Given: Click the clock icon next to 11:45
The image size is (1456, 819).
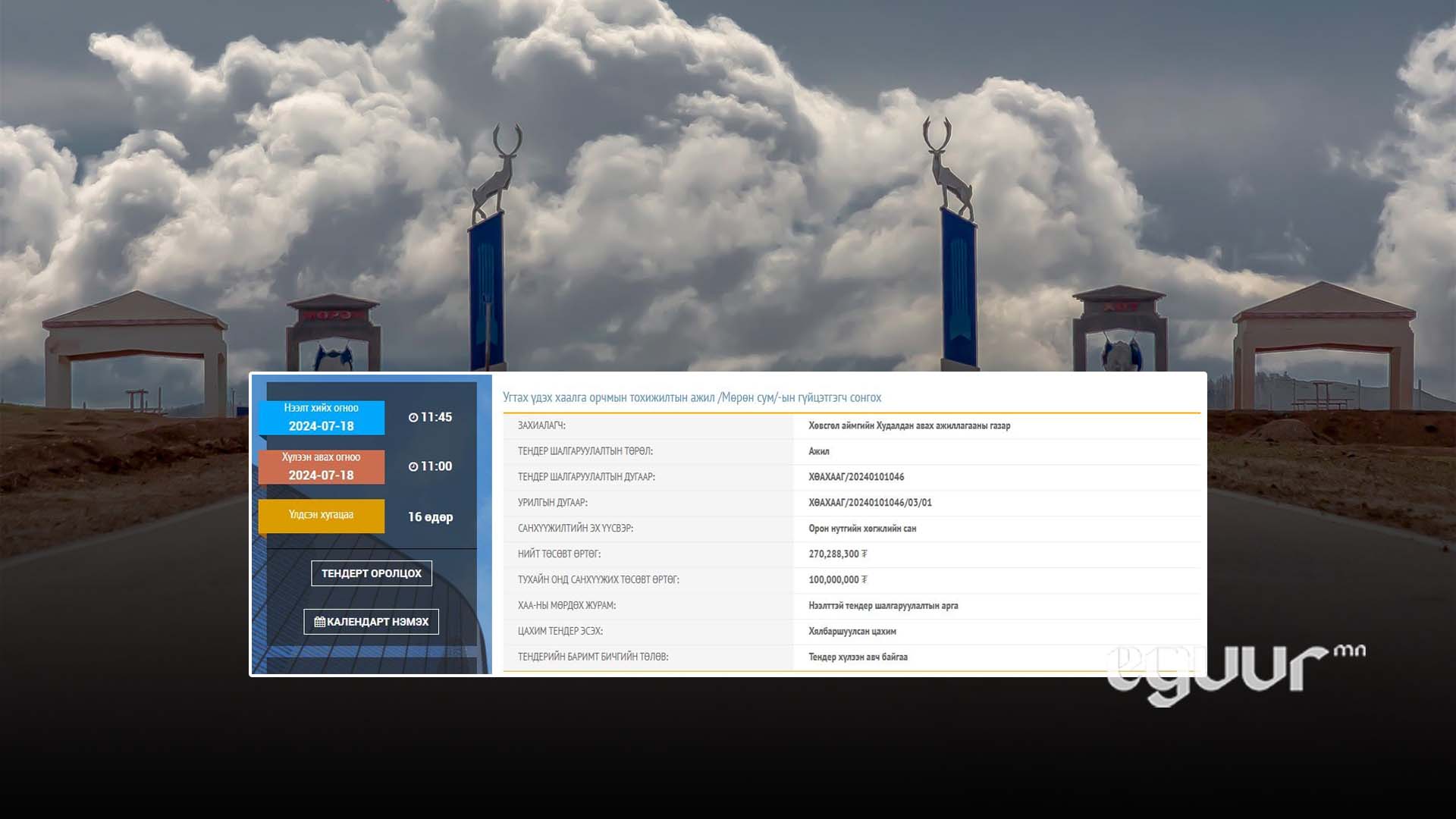Looking at the screenshot, I should point(413,418).
